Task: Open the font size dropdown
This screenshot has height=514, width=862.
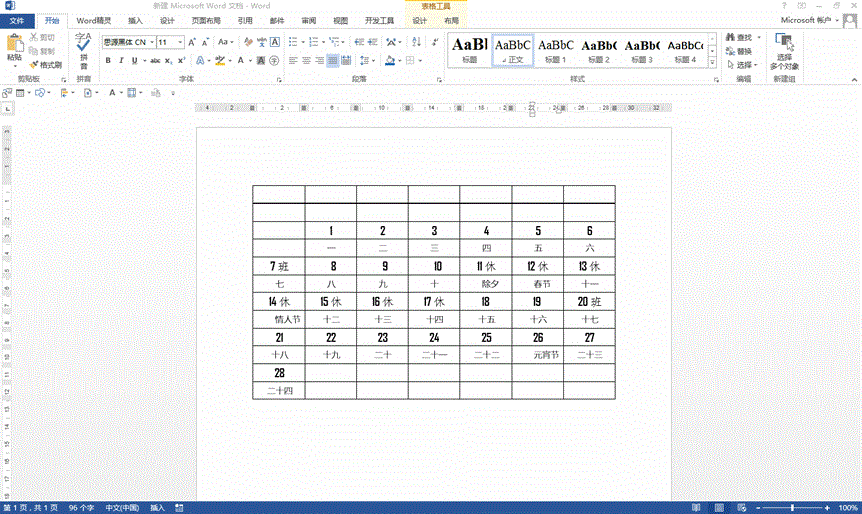Action: (x=180, y=42)
